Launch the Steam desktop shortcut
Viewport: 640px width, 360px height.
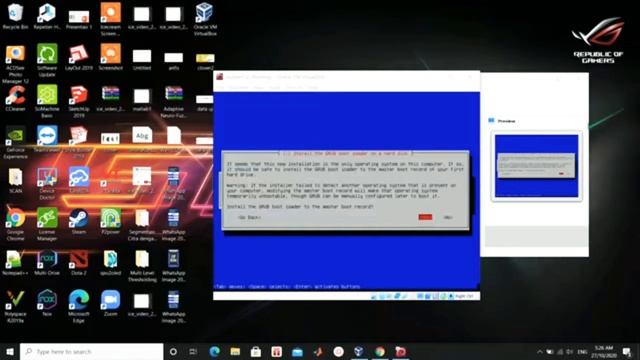[79, 222]
